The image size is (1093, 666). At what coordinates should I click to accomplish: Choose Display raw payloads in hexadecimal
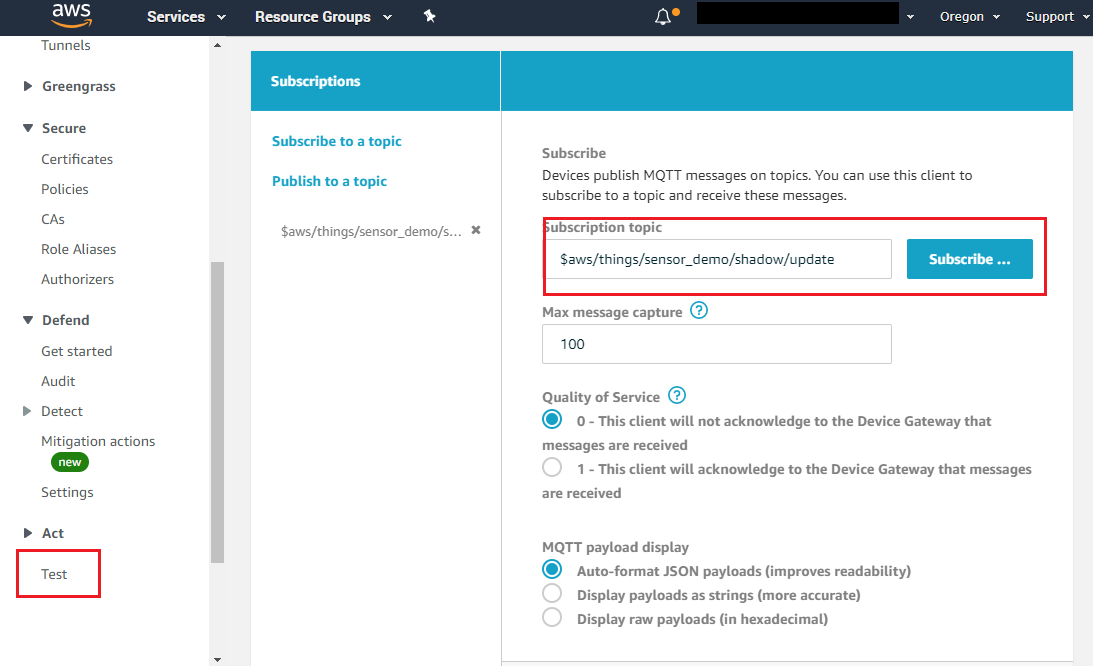pos(552,617)
